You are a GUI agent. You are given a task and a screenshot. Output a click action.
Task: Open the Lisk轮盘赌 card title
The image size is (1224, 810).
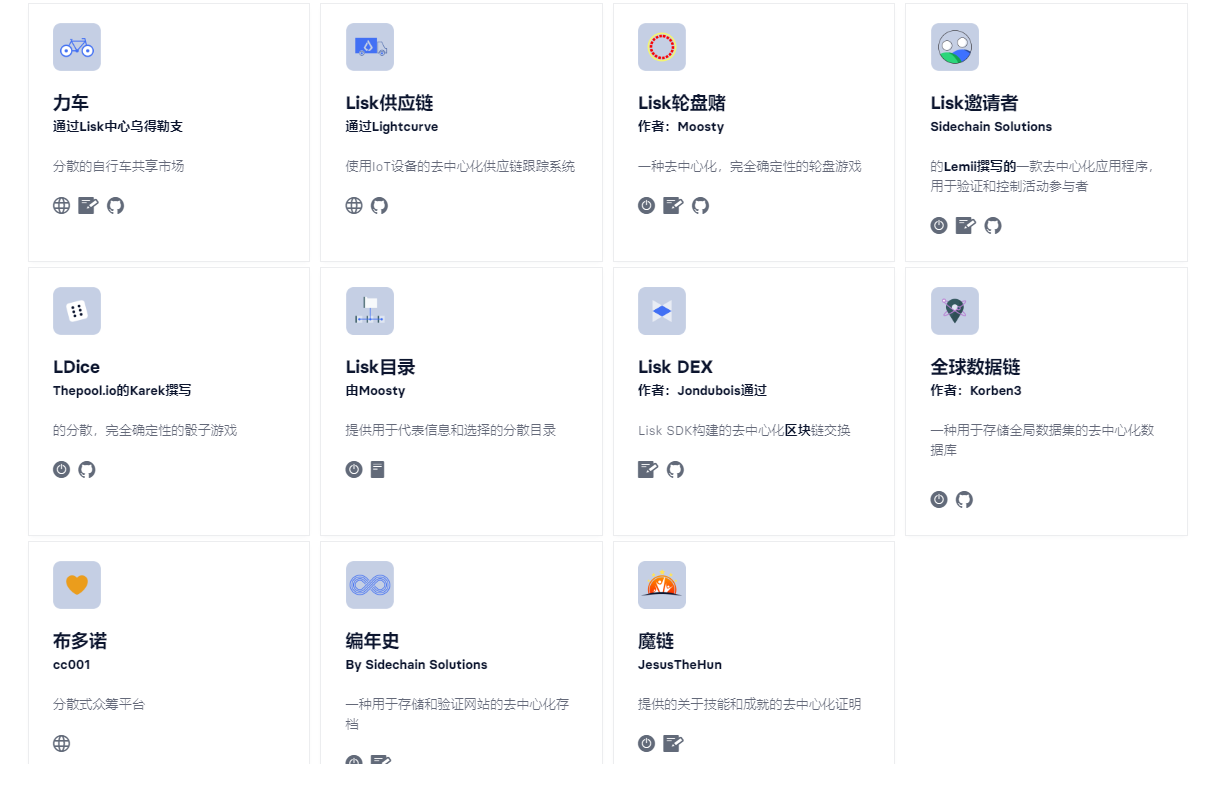[682, 103]
